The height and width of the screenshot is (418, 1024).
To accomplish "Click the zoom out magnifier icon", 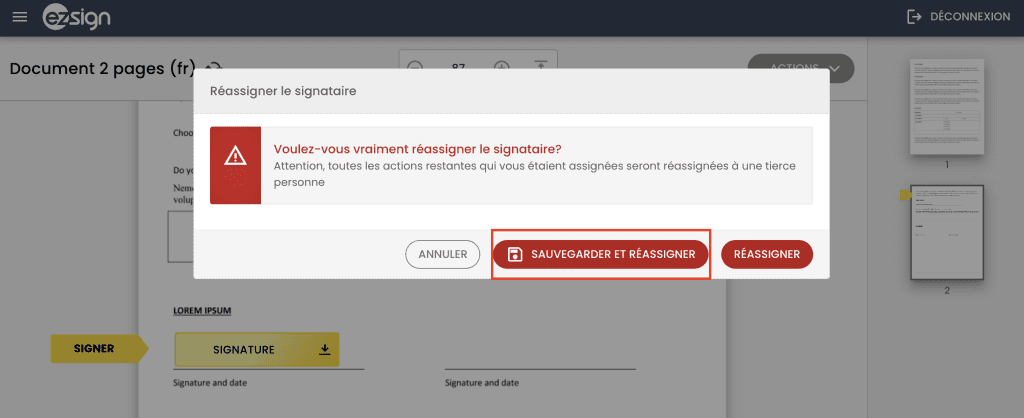I will 416,68.
